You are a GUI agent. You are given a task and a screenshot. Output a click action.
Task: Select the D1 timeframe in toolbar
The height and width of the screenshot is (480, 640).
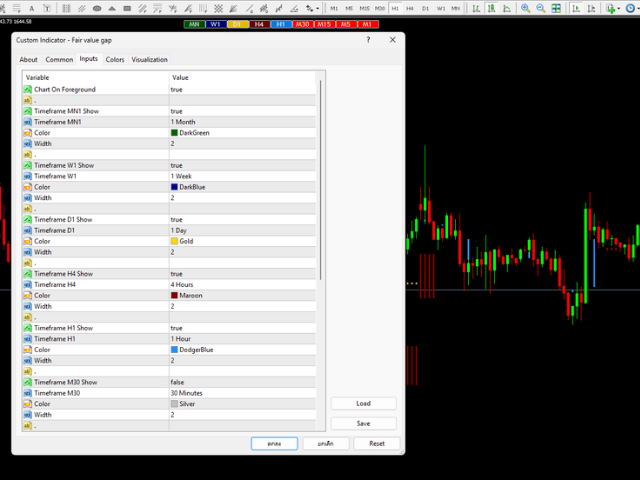click(425, 9)
